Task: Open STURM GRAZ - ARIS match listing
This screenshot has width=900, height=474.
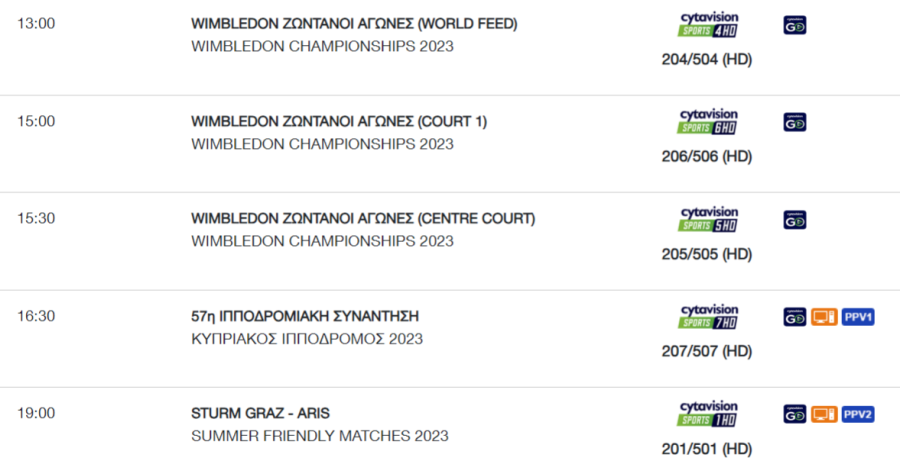Action: (x=261, y=413)
